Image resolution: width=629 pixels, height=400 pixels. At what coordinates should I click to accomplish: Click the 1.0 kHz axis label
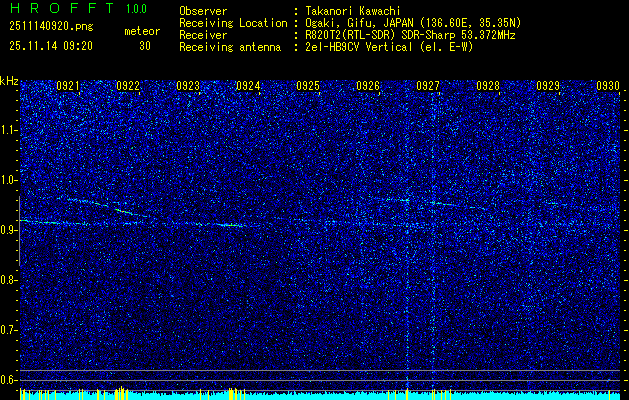9,180
